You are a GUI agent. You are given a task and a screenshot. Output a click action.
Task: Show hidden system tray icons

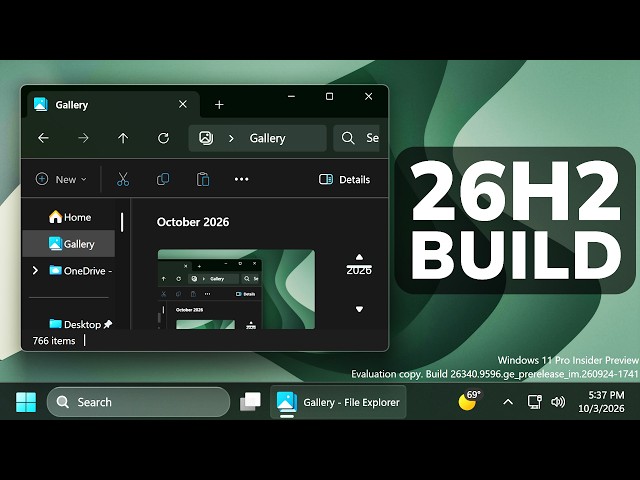coord(508,402)
